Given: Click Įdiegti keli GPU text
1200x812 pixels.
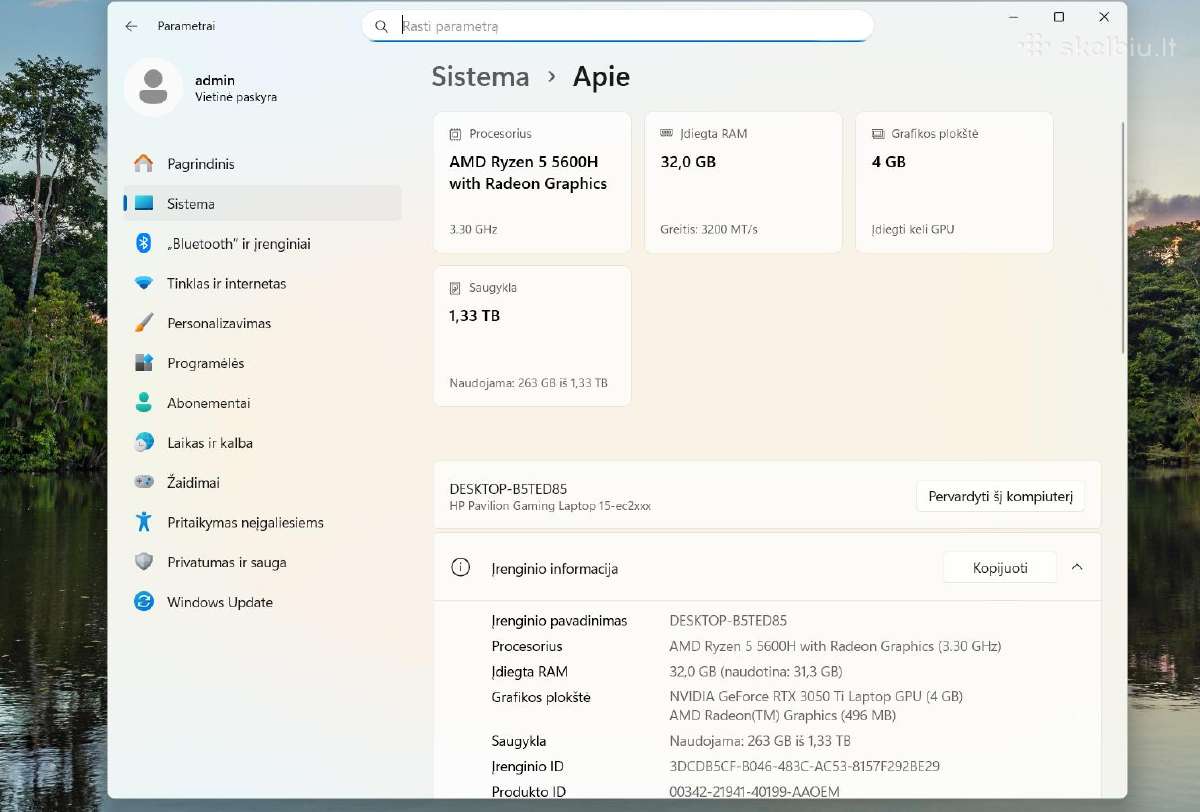Looking at the screenshot, I should tap(913, 229).
